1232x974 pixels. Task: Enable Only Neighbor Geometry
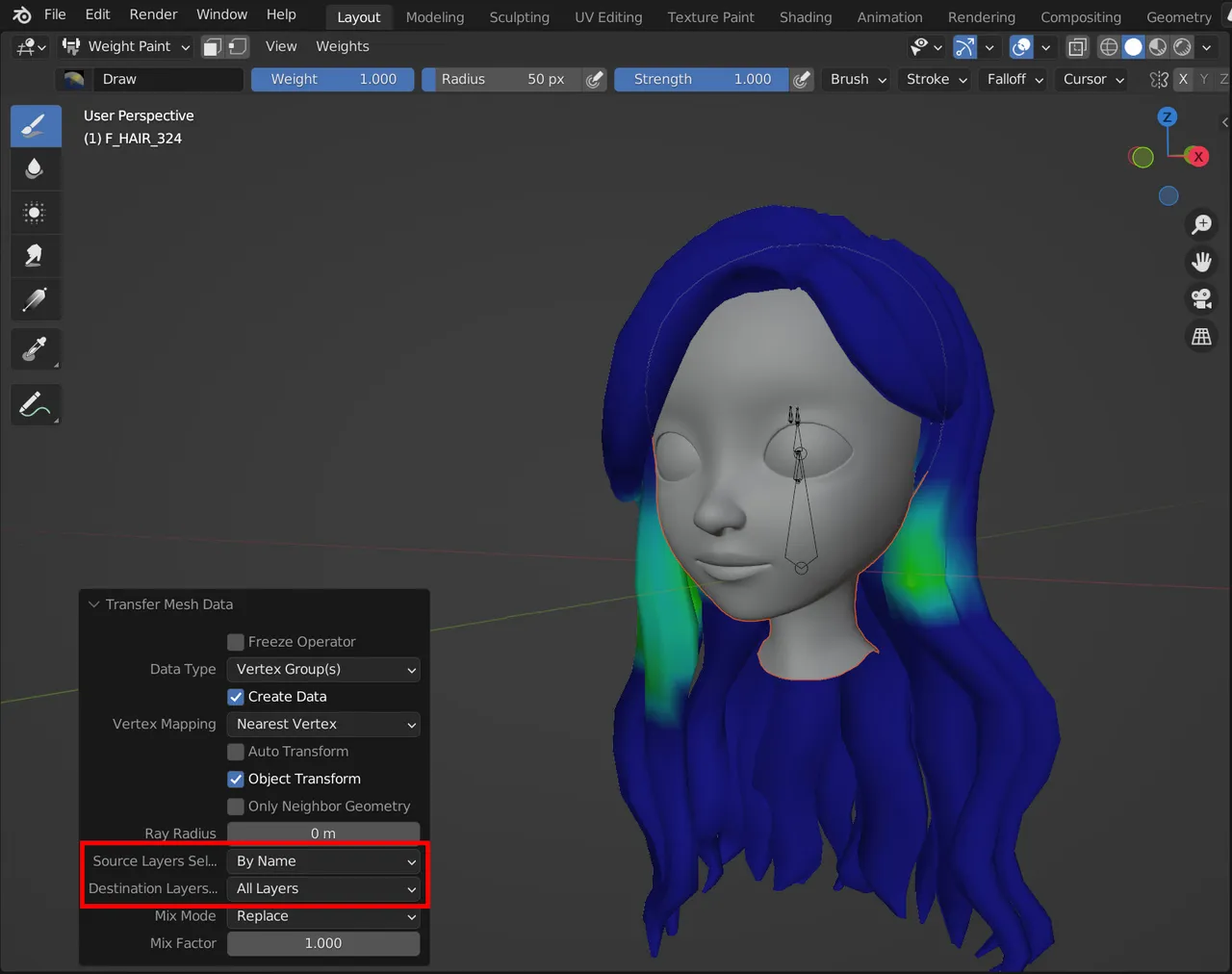coord(236,807)
